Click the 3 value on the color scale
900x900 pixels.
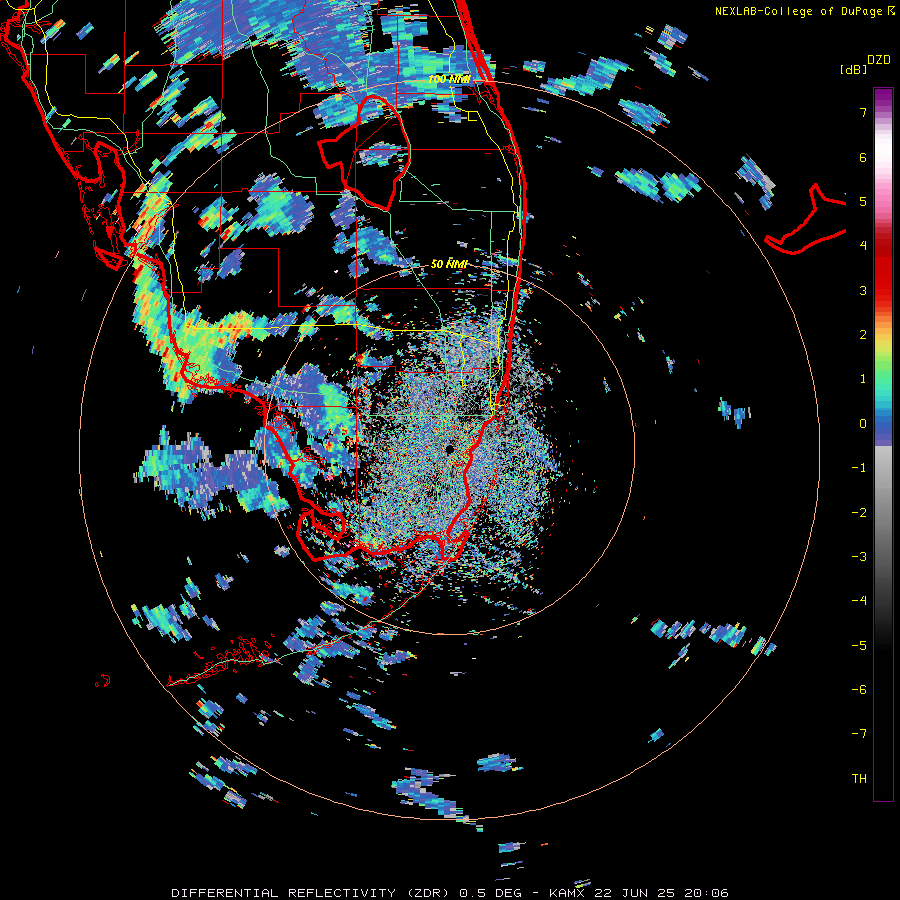pyautogui.click(x=863, y=290)
